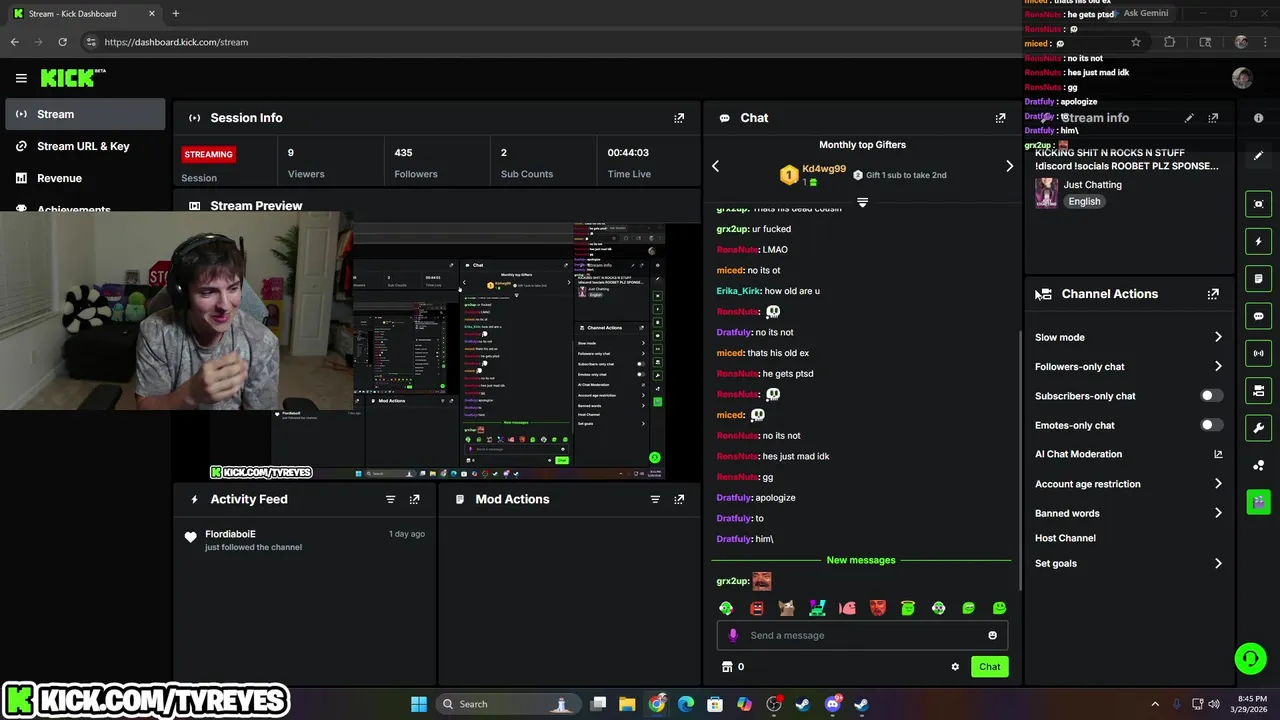
Task: Click the English language tag
Action: [x=1084, y=201]
